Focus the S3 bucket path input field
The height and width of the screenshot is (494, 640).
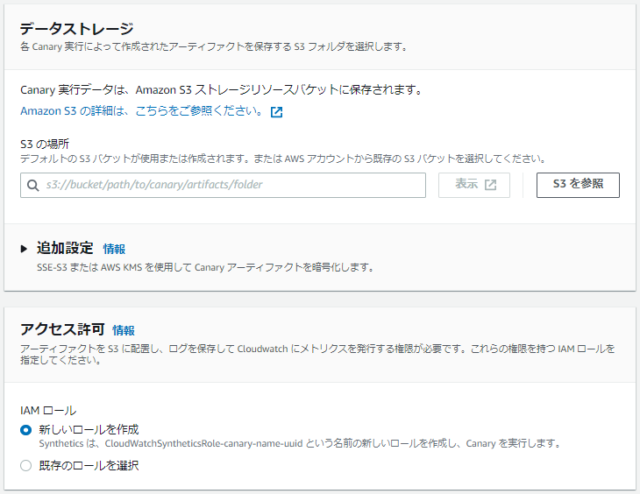(x=223, y=185)
